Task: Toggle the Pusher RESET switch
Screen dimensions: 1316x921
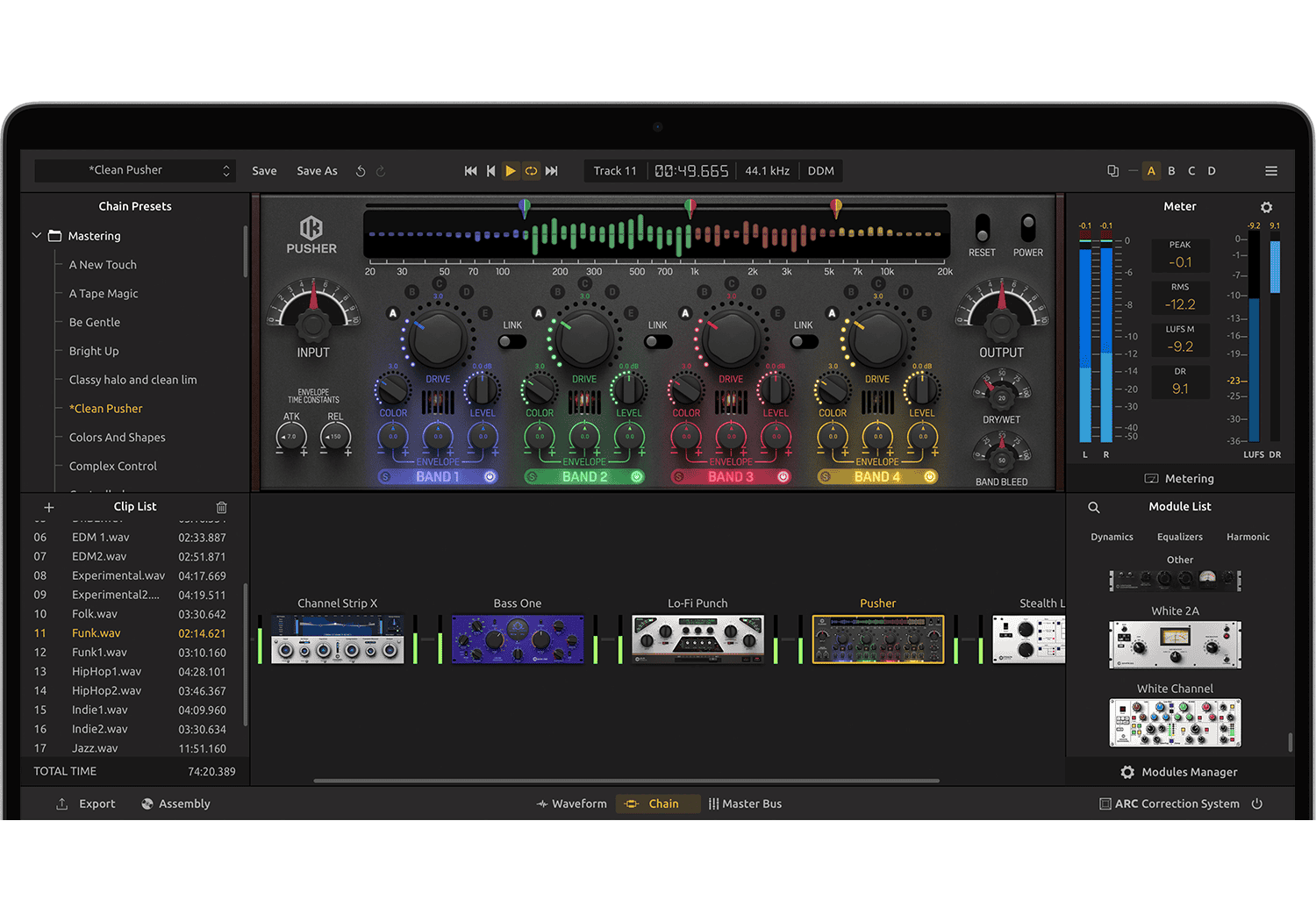Action: pyautogui.click(x=982, y=230)
